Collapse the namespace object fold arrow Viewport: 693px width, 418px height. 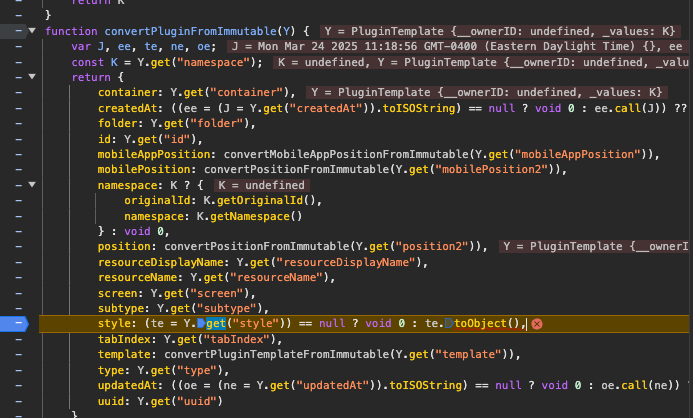click(x=32, y=184)
